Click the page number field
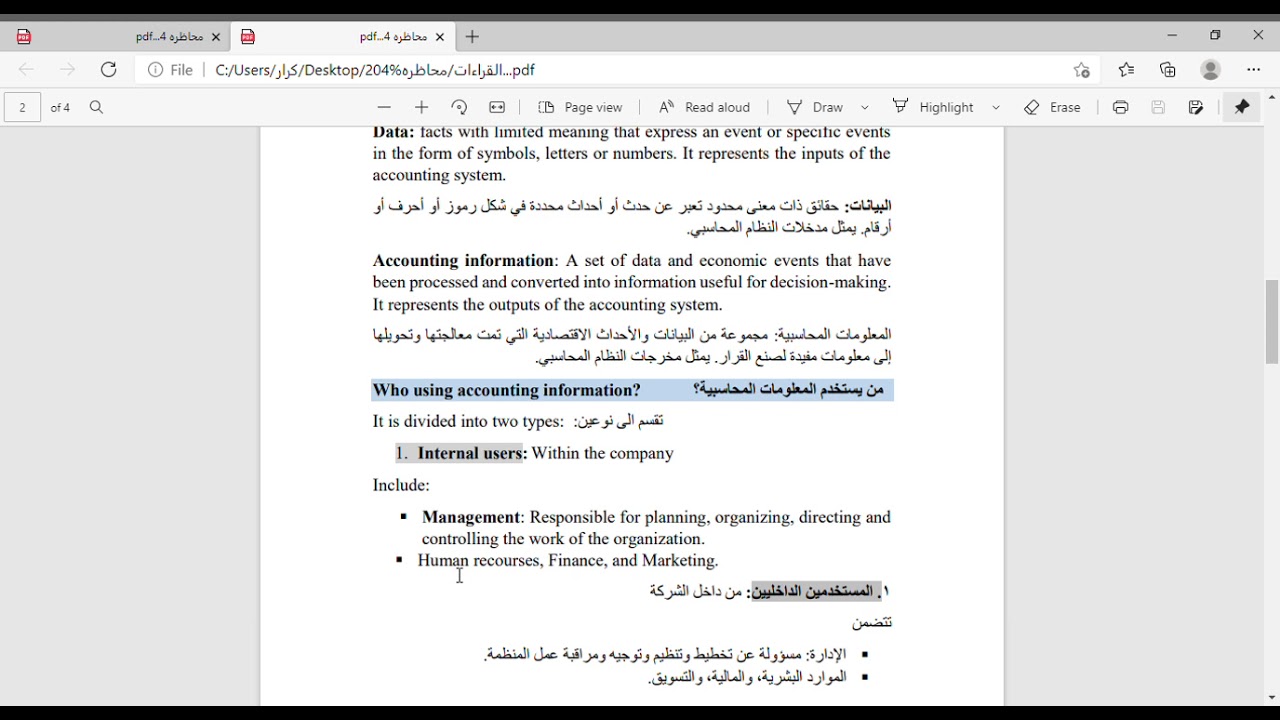Viewport: 1280px width, 720px height. click(x=22, y=107)
